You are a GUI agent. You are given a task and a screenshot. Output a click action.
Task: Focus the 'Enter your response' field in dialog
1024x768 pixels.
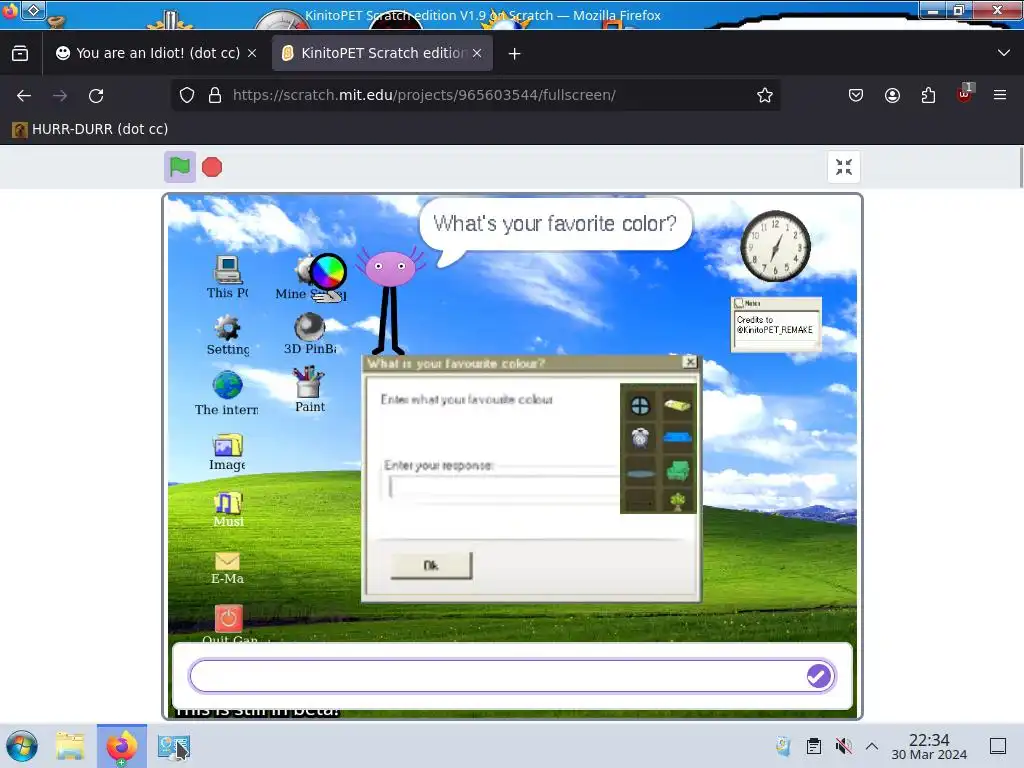tap(503, 487)
